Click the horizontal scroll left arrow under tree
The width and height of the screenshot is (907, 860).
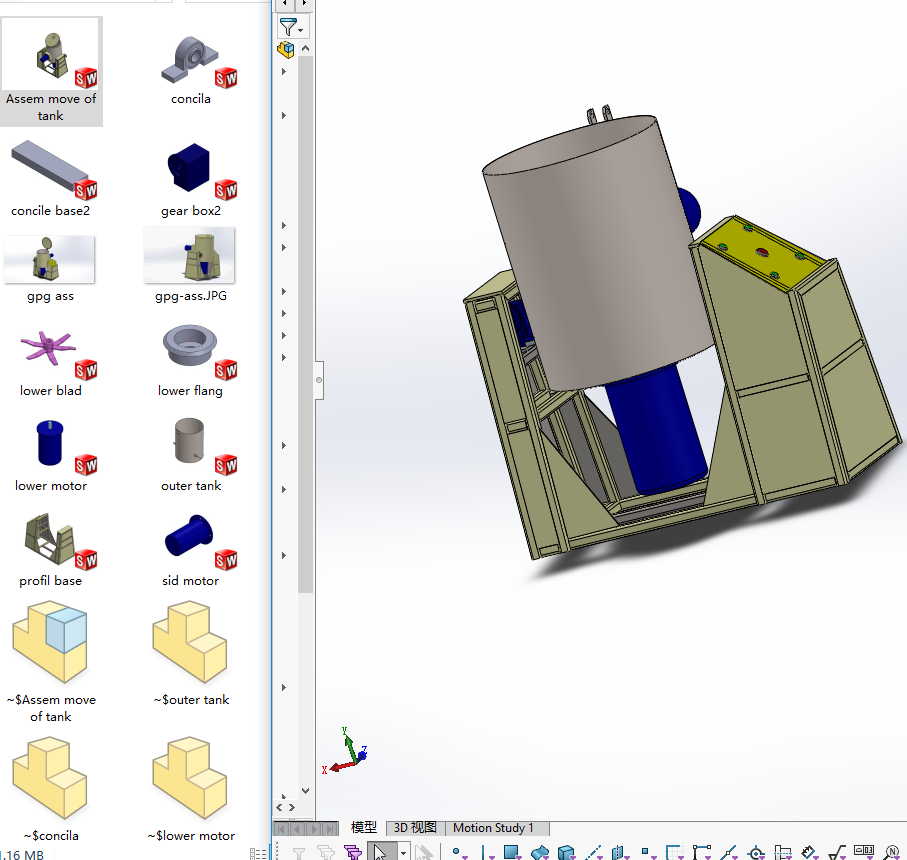(279, 807)
